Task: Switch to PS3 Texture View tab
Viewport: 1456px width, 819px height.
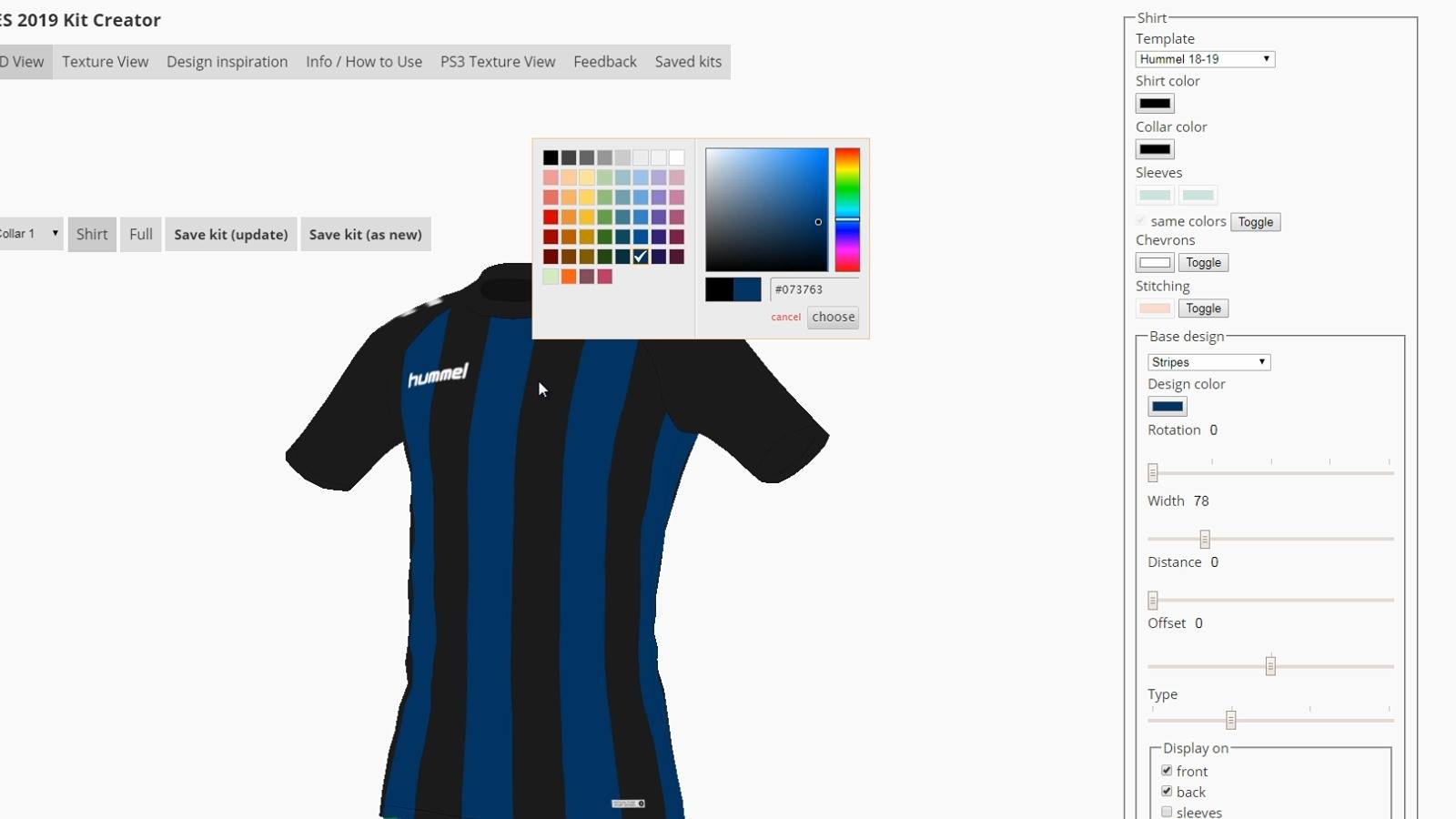Action: (498, 62)
